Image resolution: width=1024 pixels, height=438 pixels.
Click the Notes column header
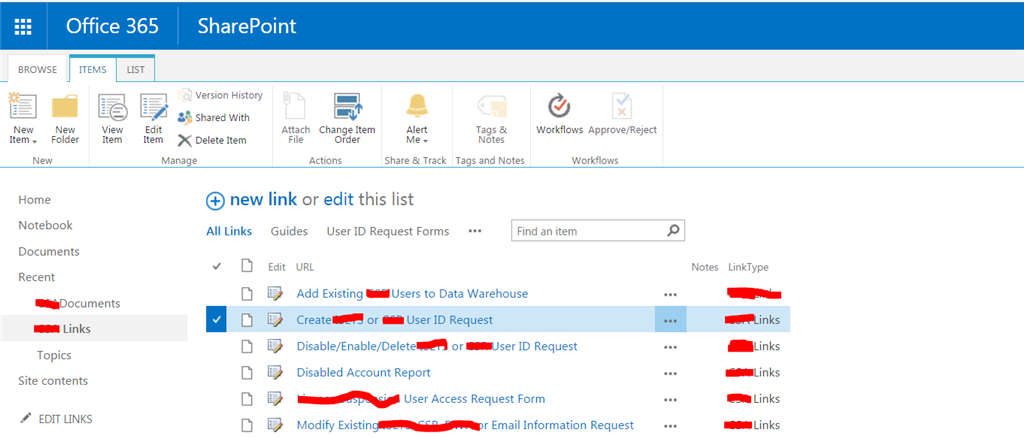705,267
